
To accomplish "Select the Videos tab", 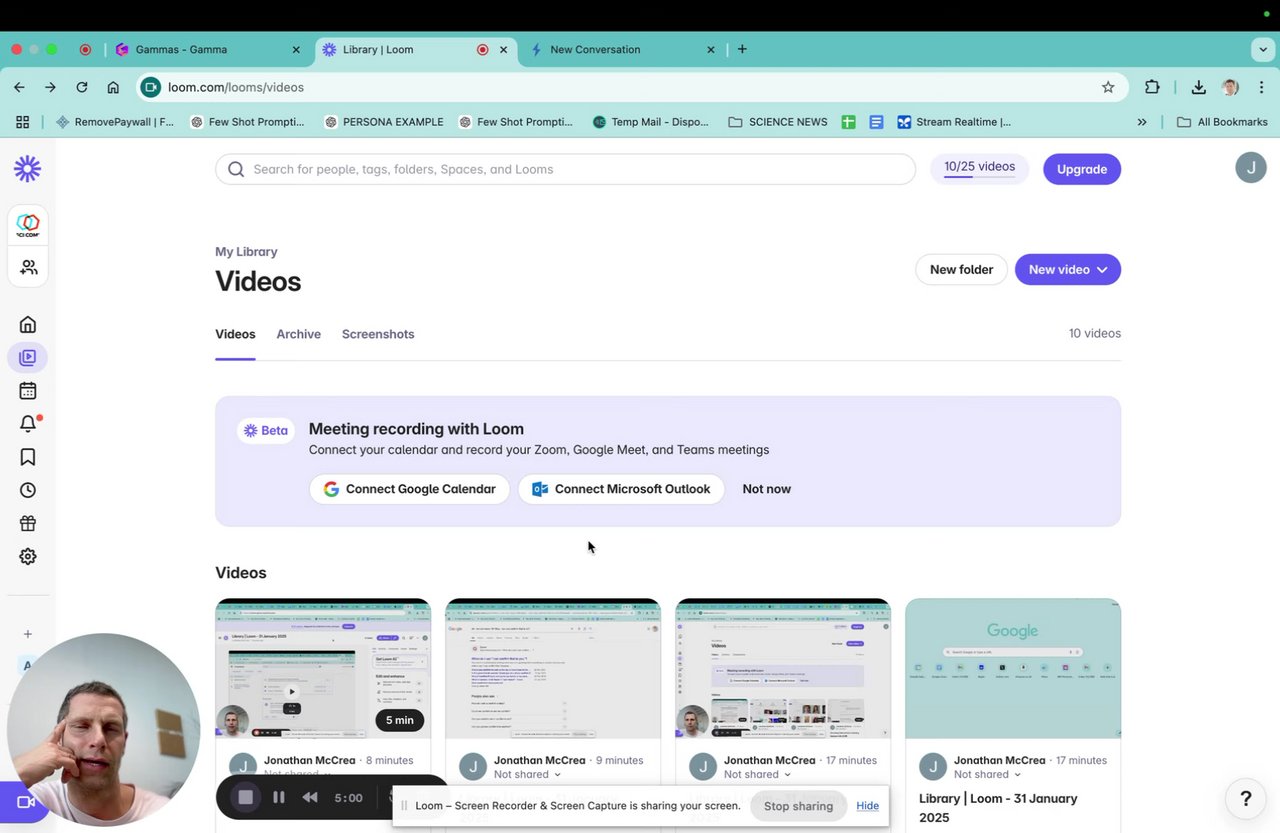I will click(235, 334).
